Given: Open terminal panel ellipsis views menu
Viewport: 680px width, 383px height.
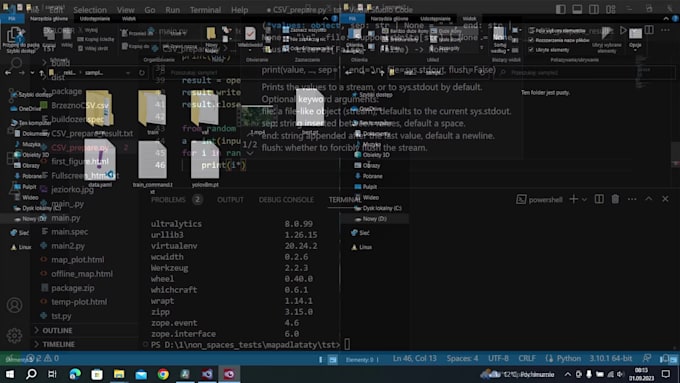Looking at the screenshot, I should (632, 199).
